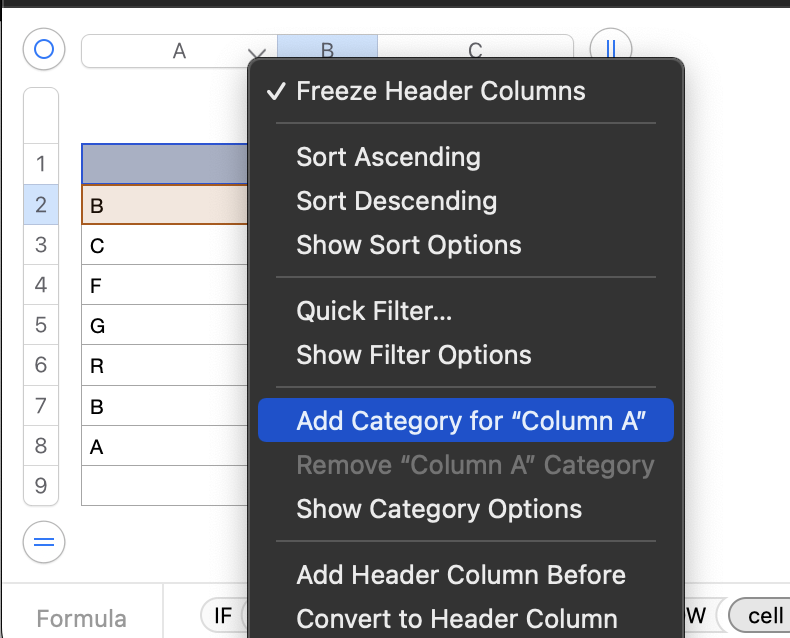Viewport: 790px width, 638px height.
Task: Click row 2 number header
Action: click(x=41, y=204)
